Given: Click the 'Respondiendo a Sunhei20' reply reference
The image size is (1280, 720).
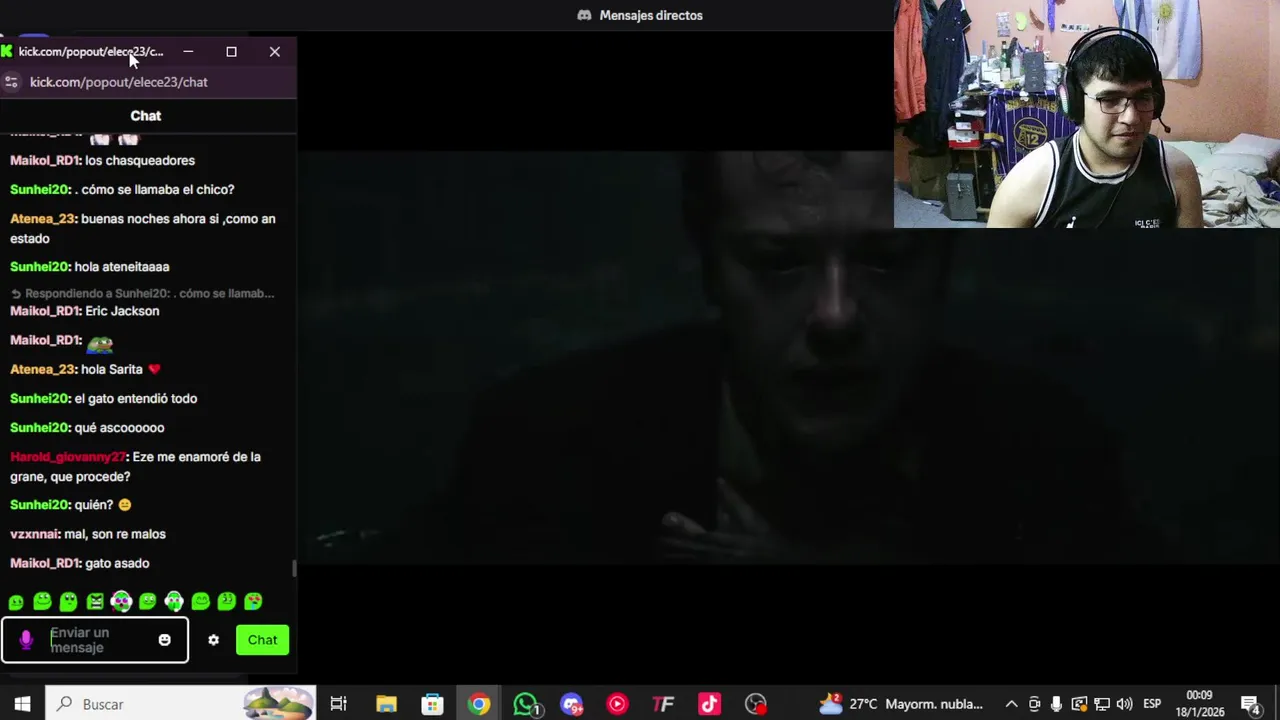Looking at the screenshot, I should [x=142, y=293].
